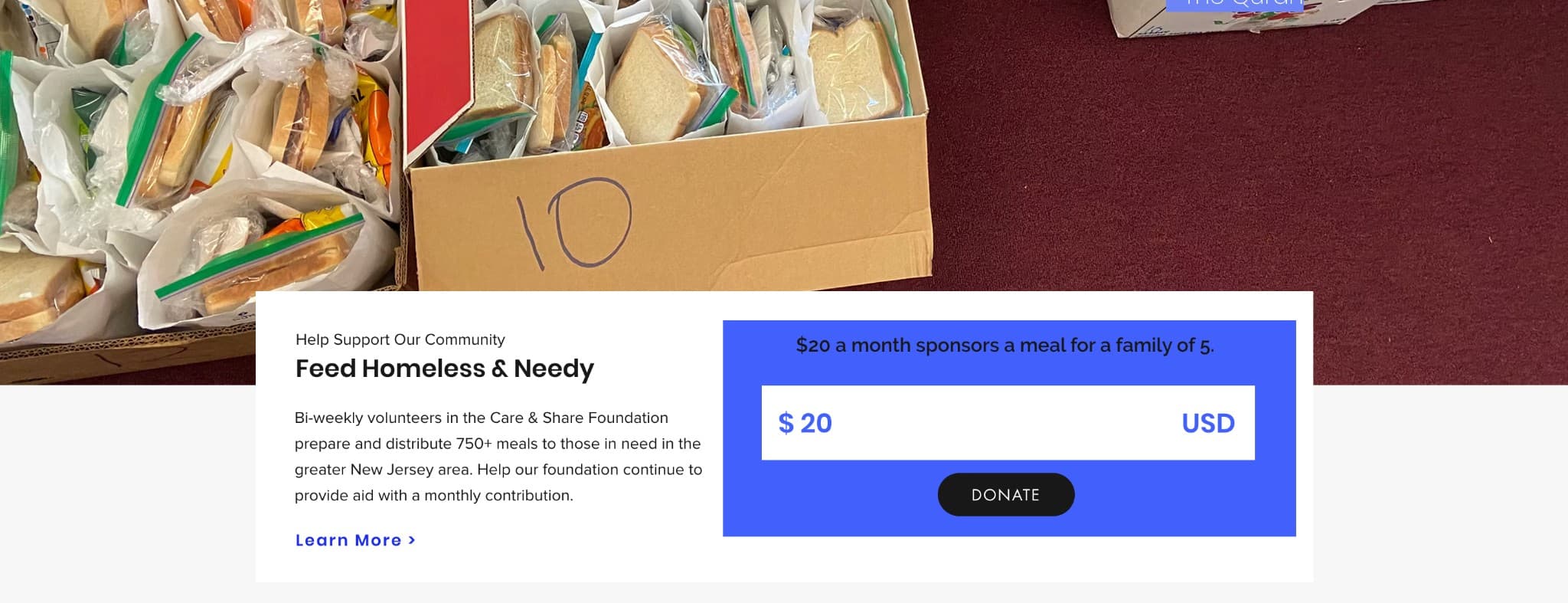Screen dimensions: 1568x603
Task: Click the USD currency label
Action: click(x=1207, y=424)
